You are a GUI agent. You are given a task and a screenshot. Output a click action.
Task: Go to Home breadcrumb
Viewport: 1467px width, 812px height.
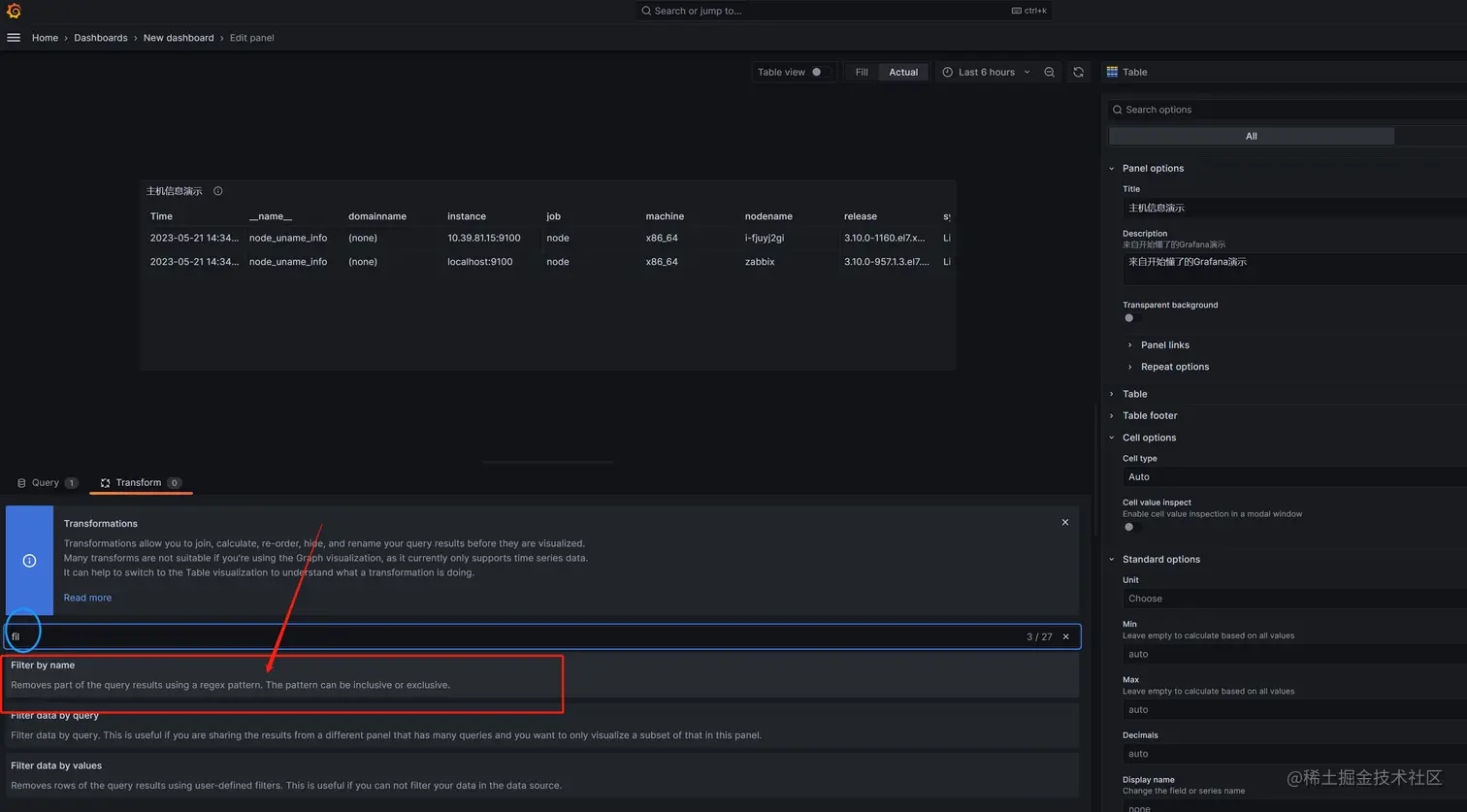(x=45, y=38)
